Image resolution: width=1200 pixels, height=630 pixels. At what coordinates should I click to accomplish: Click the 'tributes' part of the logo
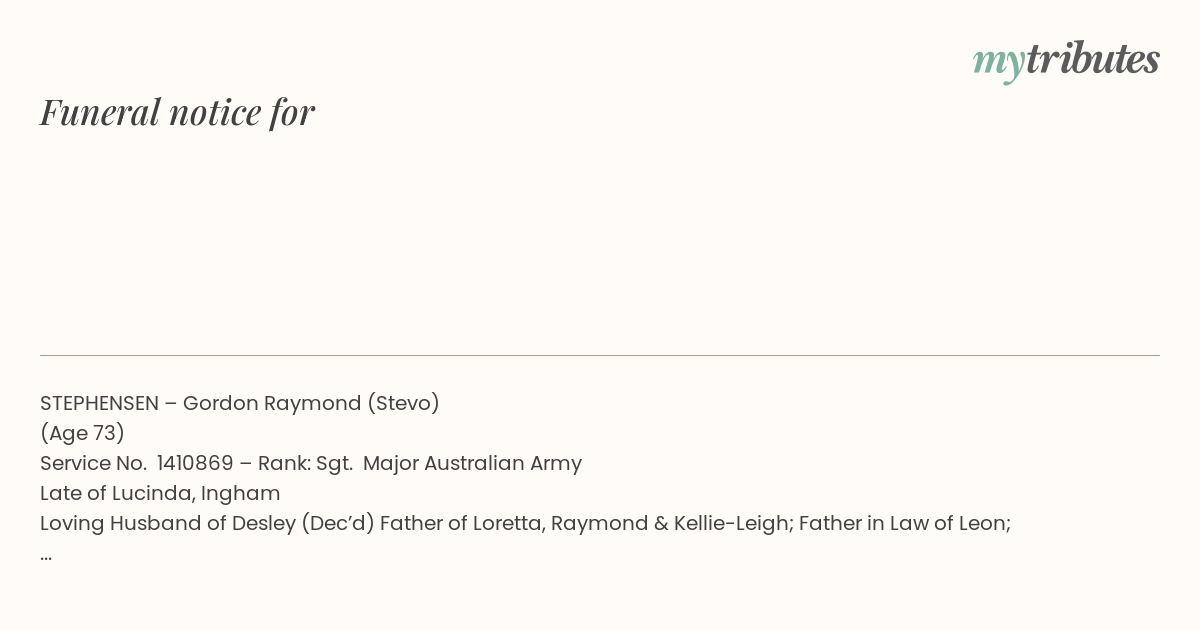(x=1092, y=59)
